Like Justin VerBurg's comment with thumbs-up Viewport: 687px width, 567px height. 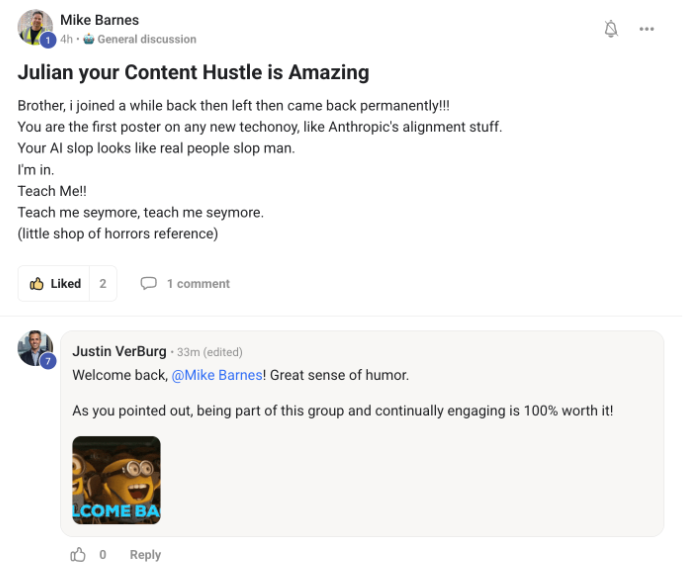pyautogui.click(x=78, y=554)
